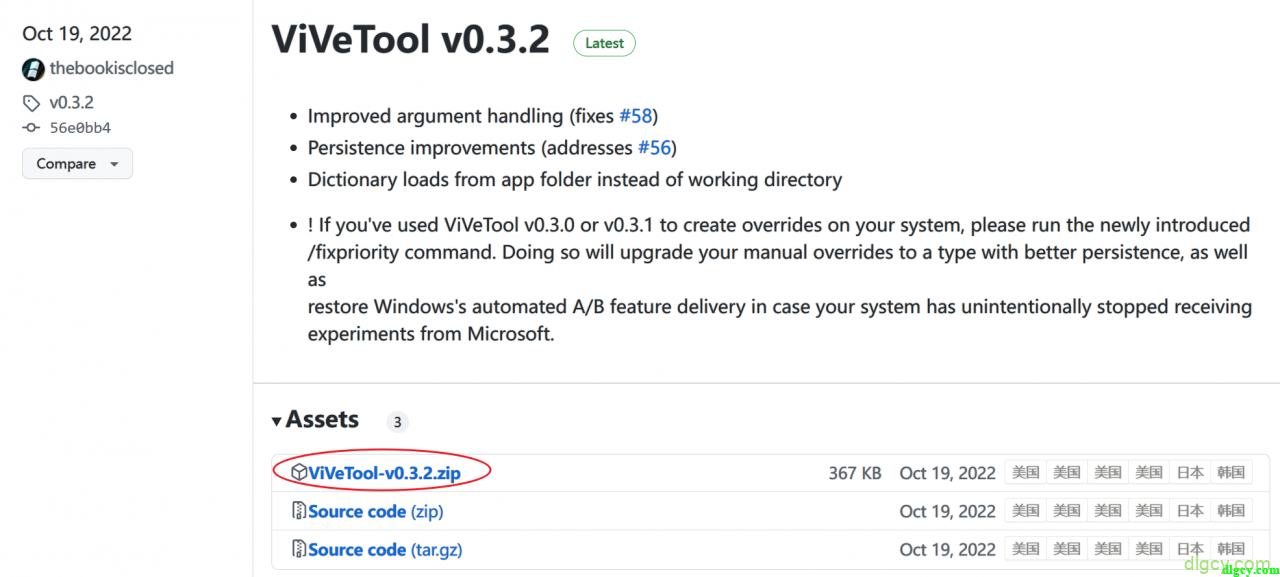Open issue #58 link
1280x577 pixels.
(x=635, y=116)
